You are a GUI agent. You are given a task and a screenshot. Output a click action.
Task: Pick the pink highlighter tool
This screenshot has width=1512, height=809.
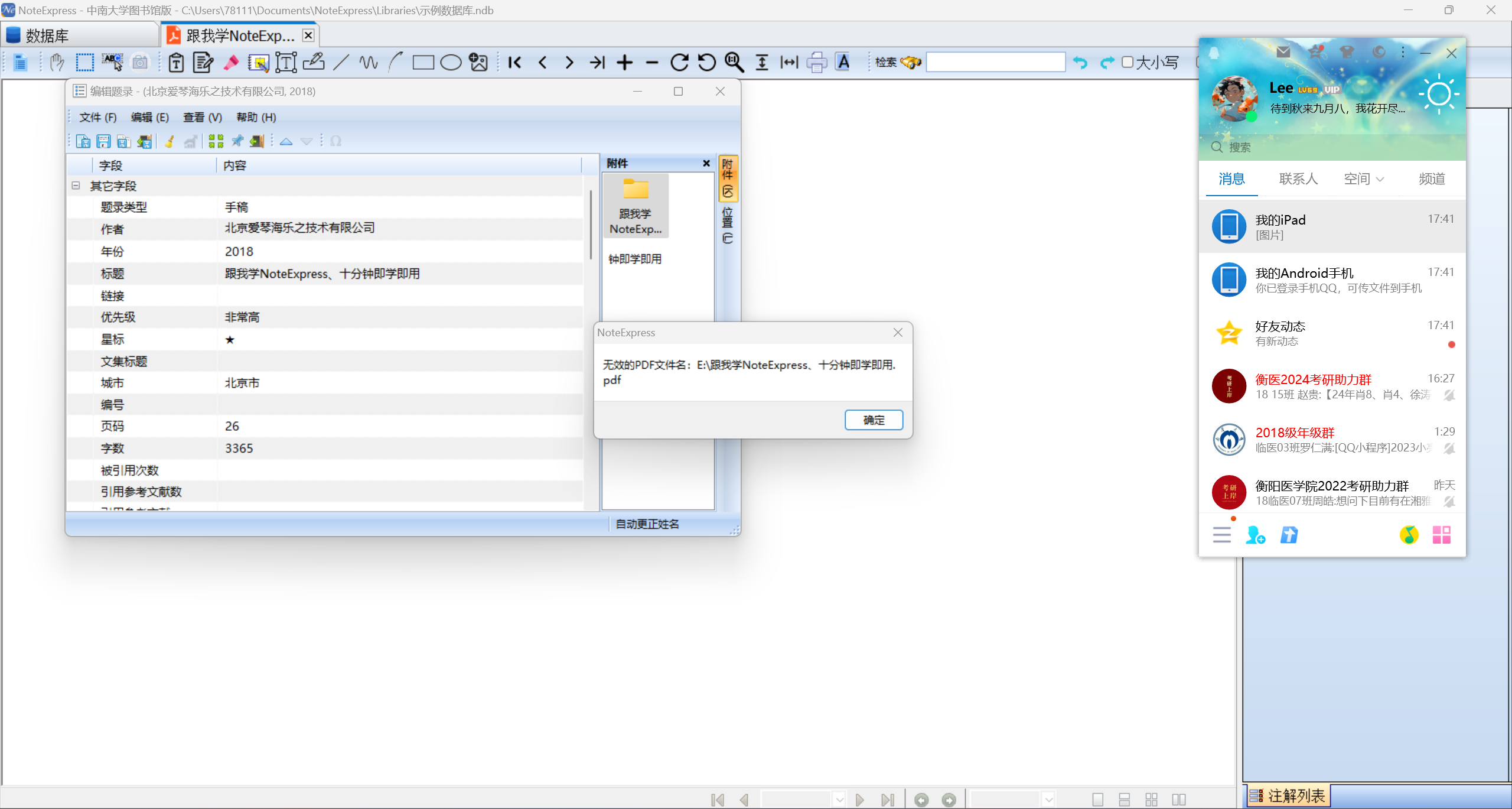(231, 62)
